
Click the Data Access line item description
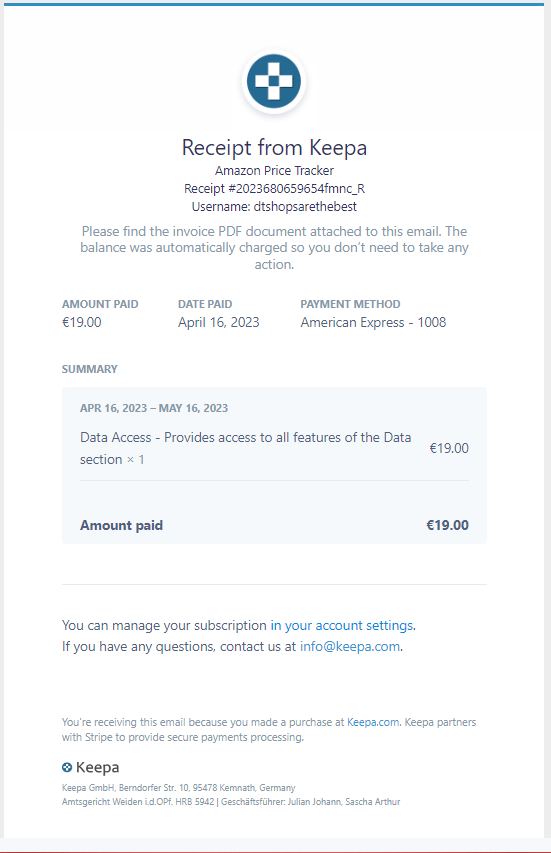pos(245,448)
